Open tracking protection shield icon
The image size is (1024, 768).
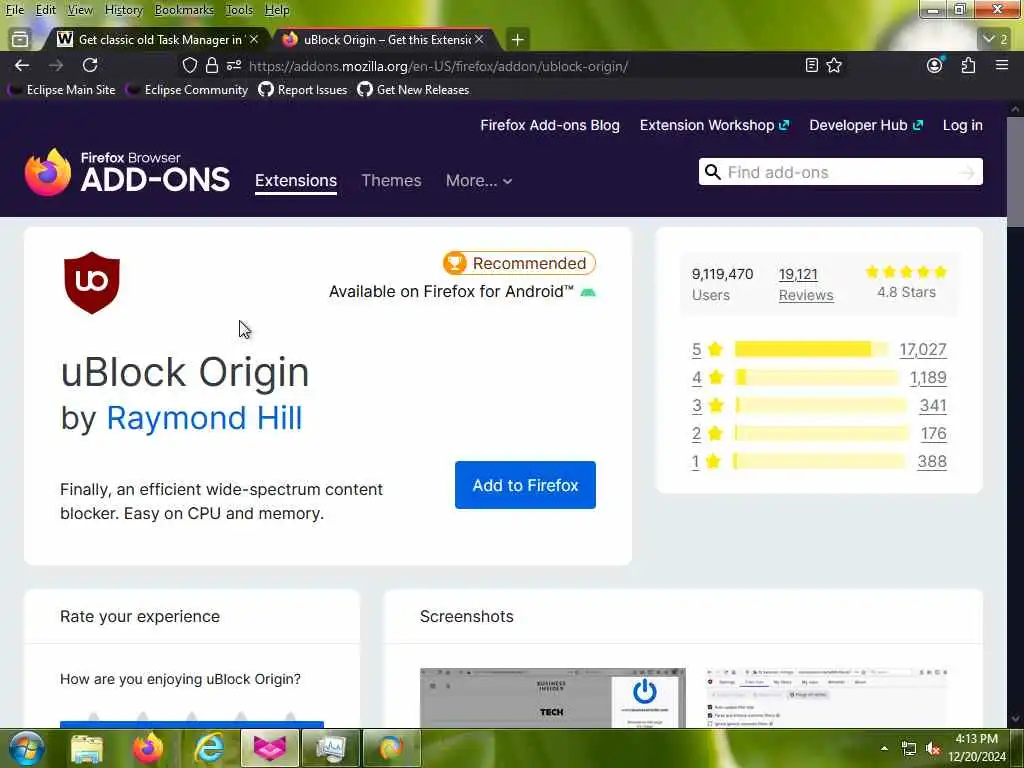pos(189,65)
